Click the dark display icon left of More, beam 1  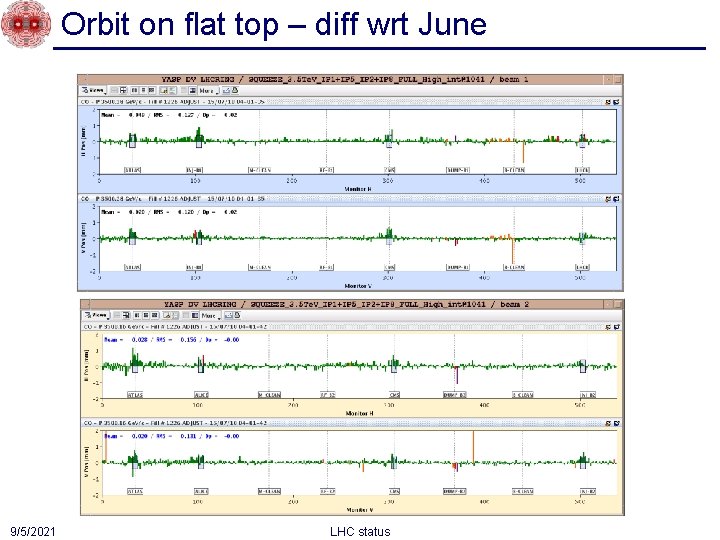[192, 90]
